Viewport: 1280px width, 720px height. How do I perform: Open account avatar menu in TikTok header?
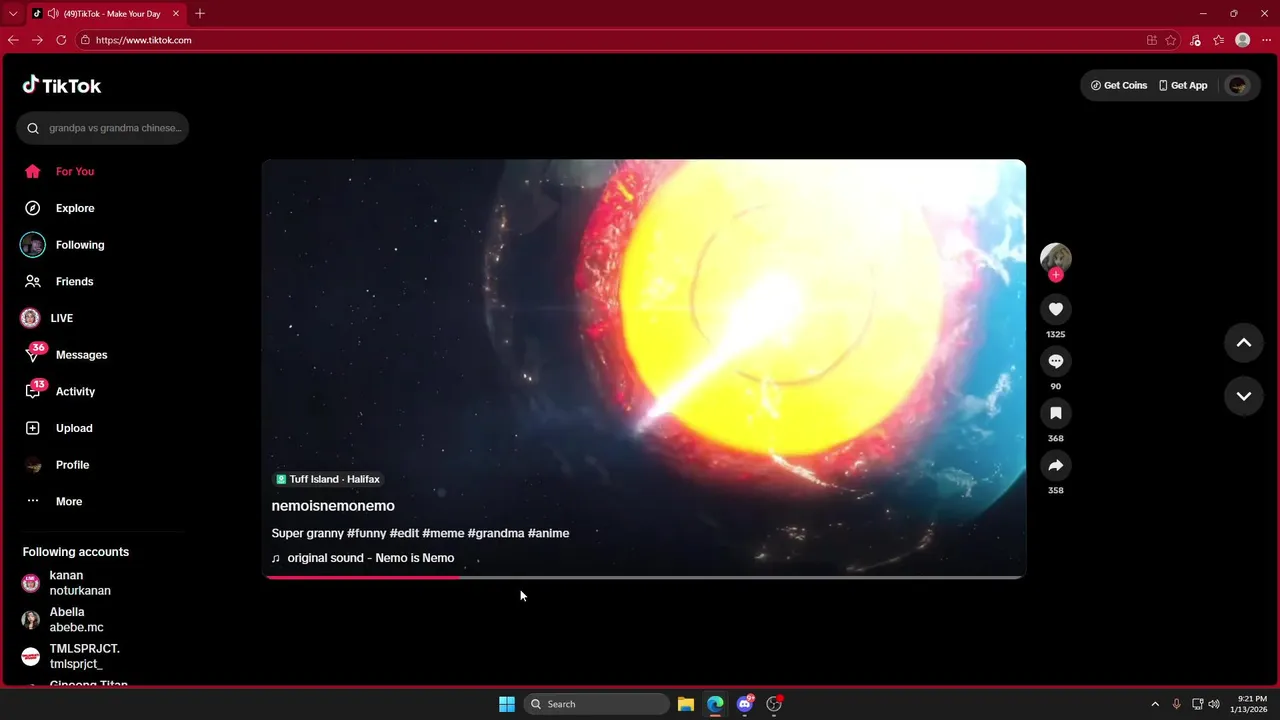tap(1238, 85)
